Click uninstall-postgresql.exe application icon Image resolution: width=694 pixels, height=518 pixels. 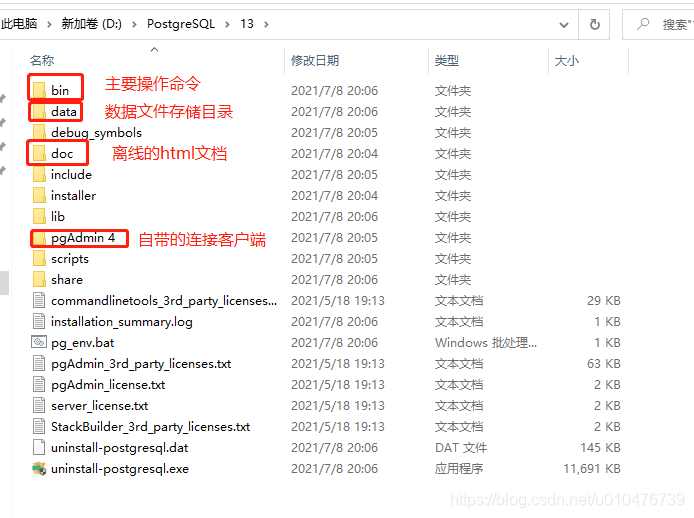pyautogui.click(x=39, y=468)
